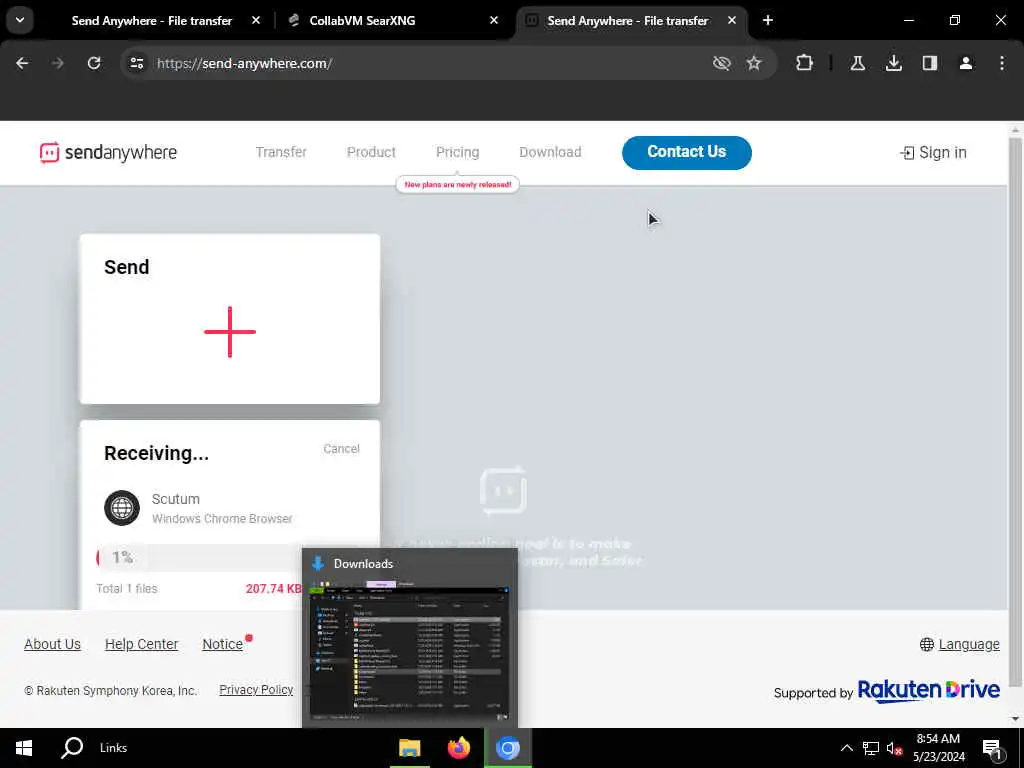Click the Scutum device globe icon
This screenshot has height=768, width=1024.
point(122,507)
